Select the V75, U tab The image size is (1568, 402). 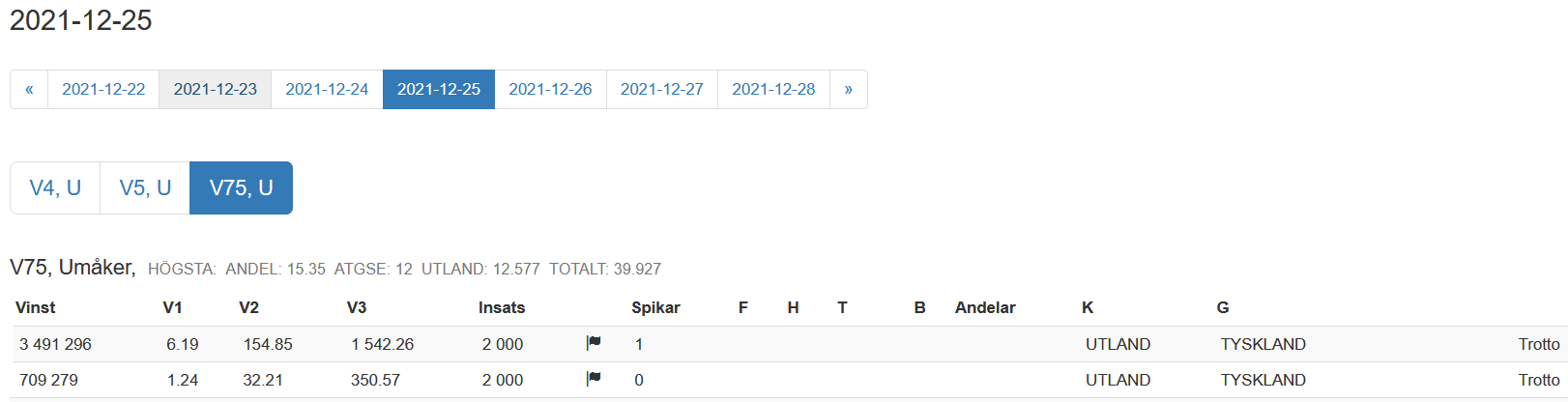(242, 187)
